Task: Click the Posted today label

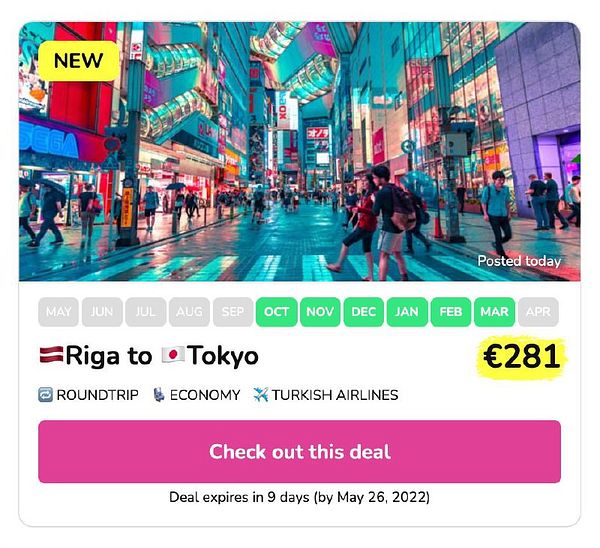Action: pos(519,261)
